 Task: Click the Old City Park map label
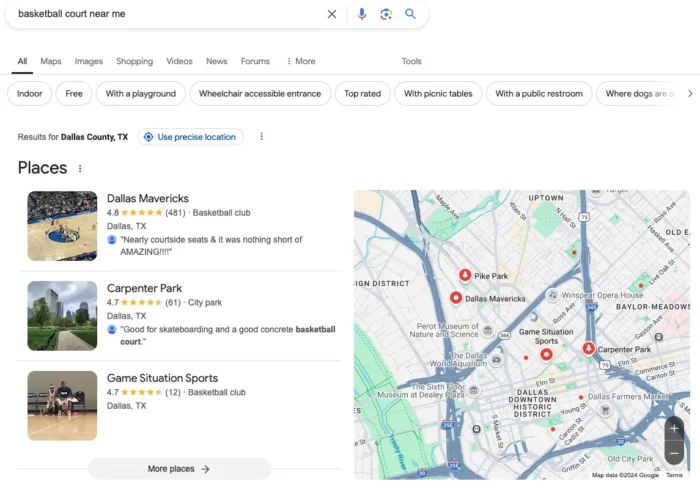tap(630, 459)
